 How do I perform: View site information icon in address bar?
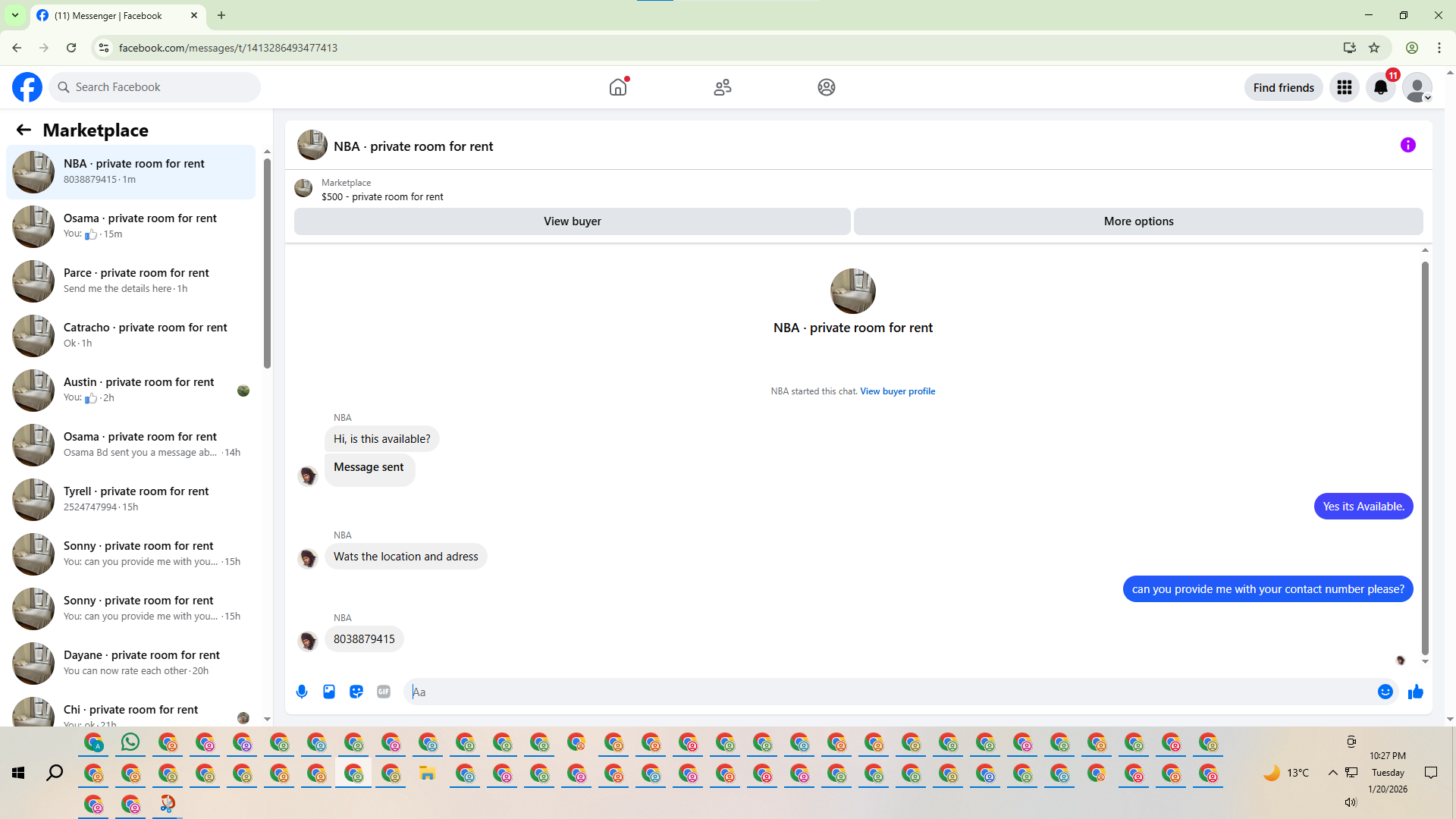pyautogui.click(x=104, y=48)
